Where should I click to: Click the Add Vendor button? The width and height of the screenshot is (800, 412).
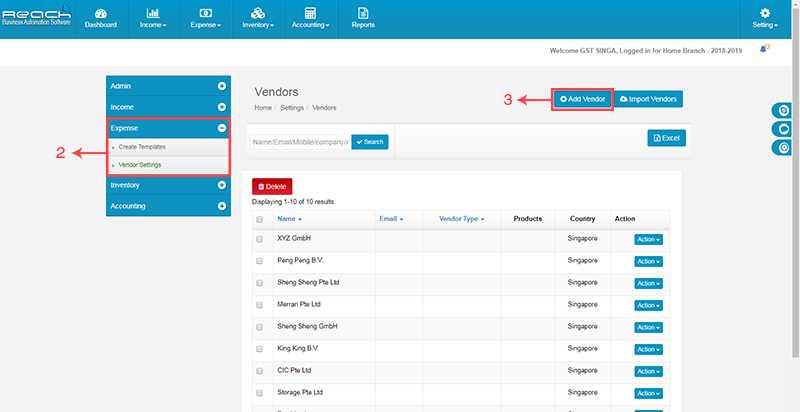[583, 99]
